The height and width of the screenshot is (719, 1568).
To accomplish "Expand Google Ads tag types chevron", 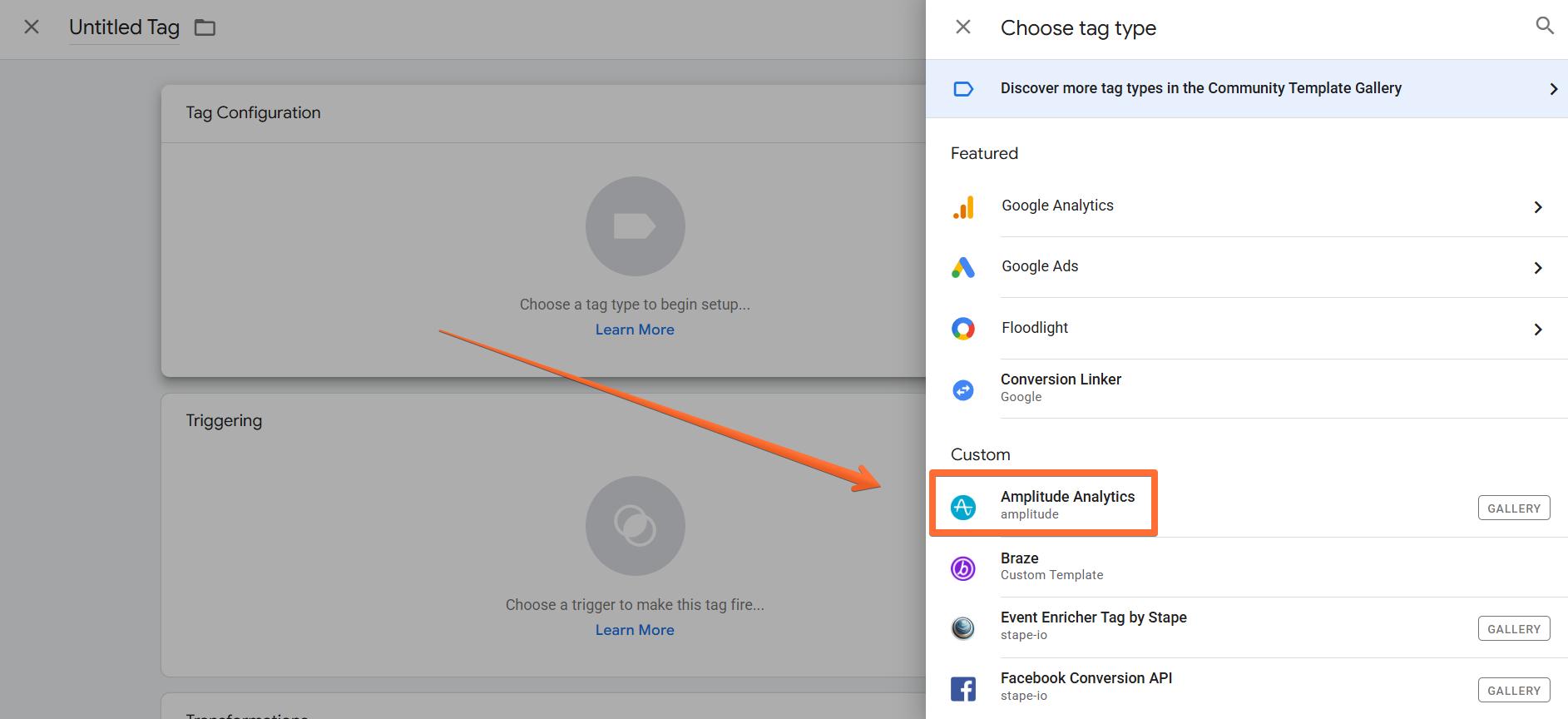I will tap(1538, 268).
